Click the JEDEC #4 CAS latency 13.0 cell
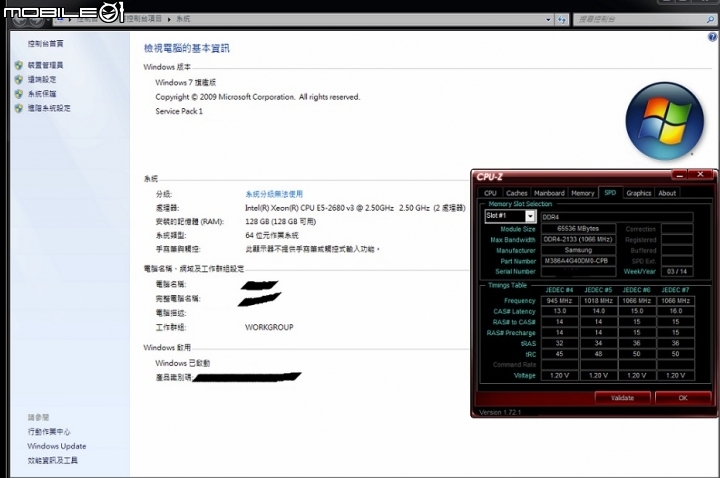Image resolution: width=720 pixels, height=478 pixels. 559,311
